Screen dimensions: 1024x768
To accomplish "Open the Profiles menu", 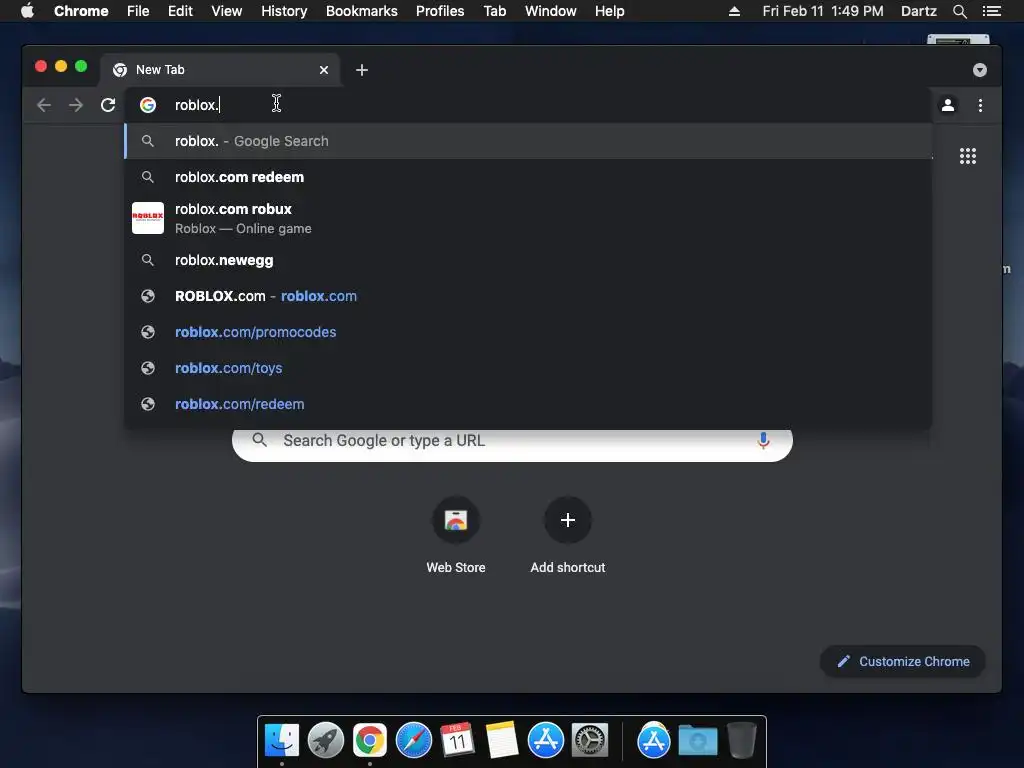I will coord(440,11).
